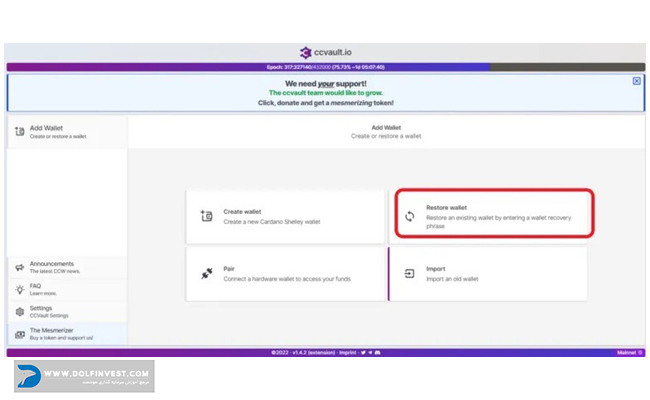Image resolution: width=650 pixels, height=400 pixels.
Task: Click the Epoch progress bar
Action: 325,67
